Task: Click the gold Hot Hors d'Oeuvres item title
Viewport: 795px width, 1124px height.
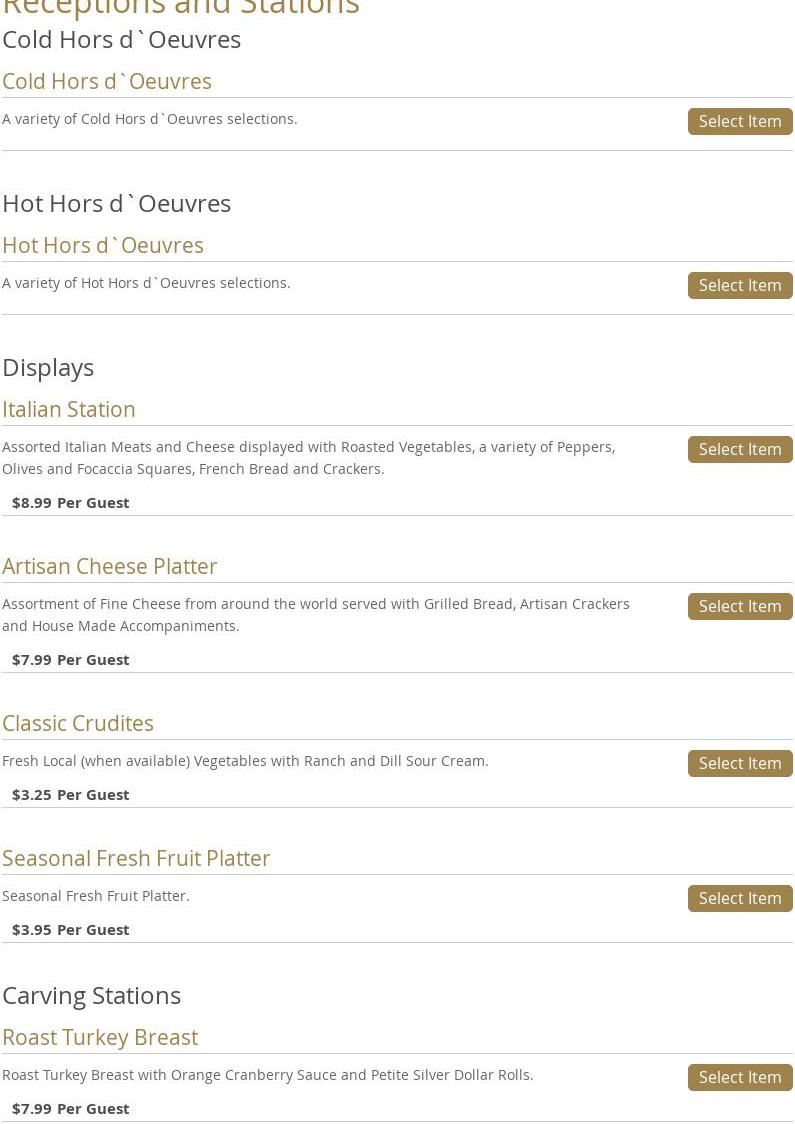Action: click(103, 245)
